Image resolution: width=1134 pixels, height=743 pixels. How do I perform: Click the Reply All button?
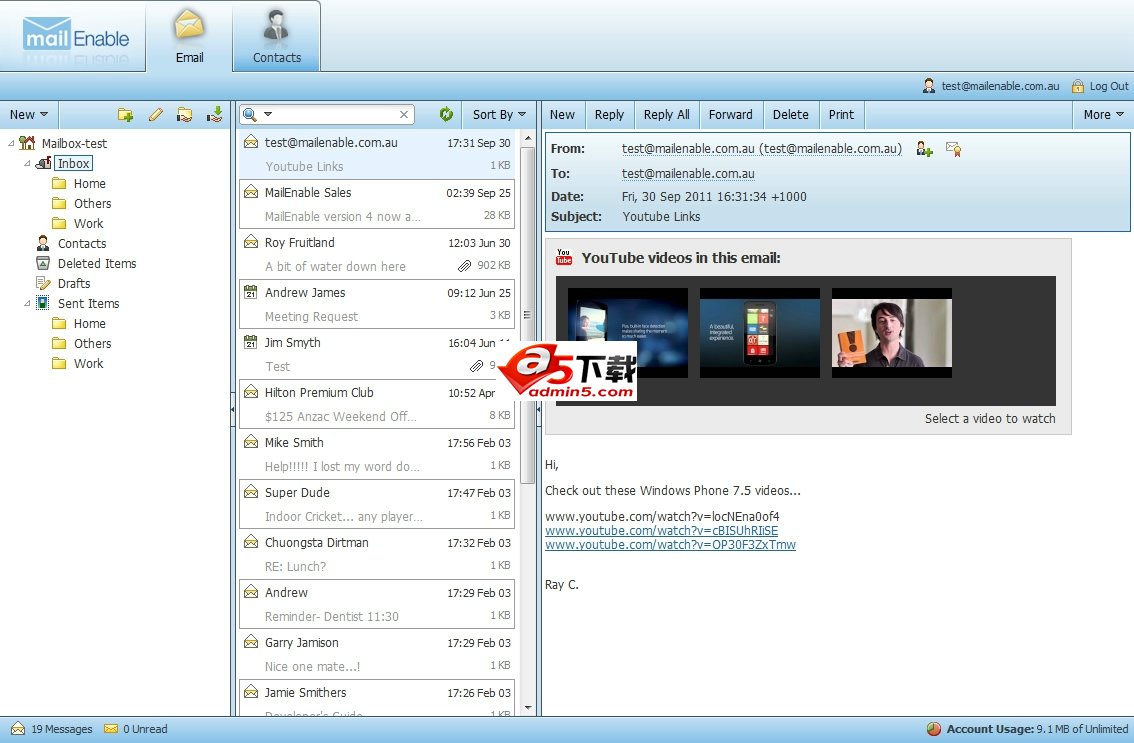[x=666, y=115]
